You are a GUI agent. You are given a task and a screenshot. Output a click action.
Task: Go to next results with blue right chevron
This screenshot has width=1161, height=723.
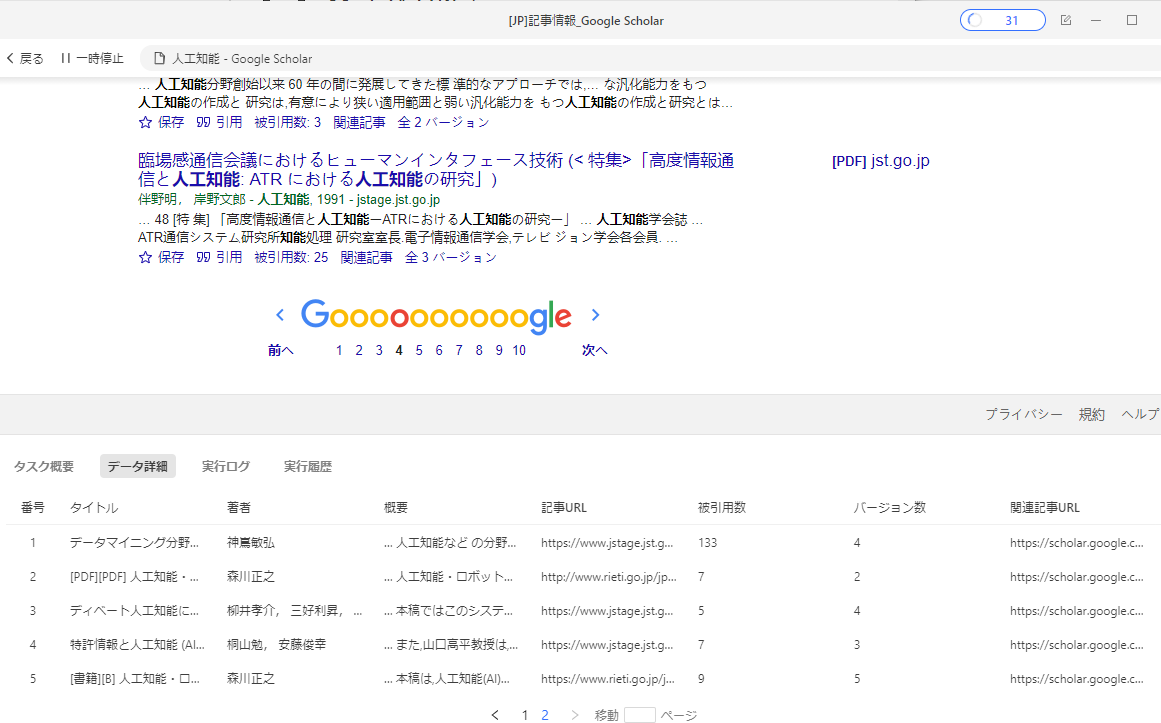tap(595, 315)
